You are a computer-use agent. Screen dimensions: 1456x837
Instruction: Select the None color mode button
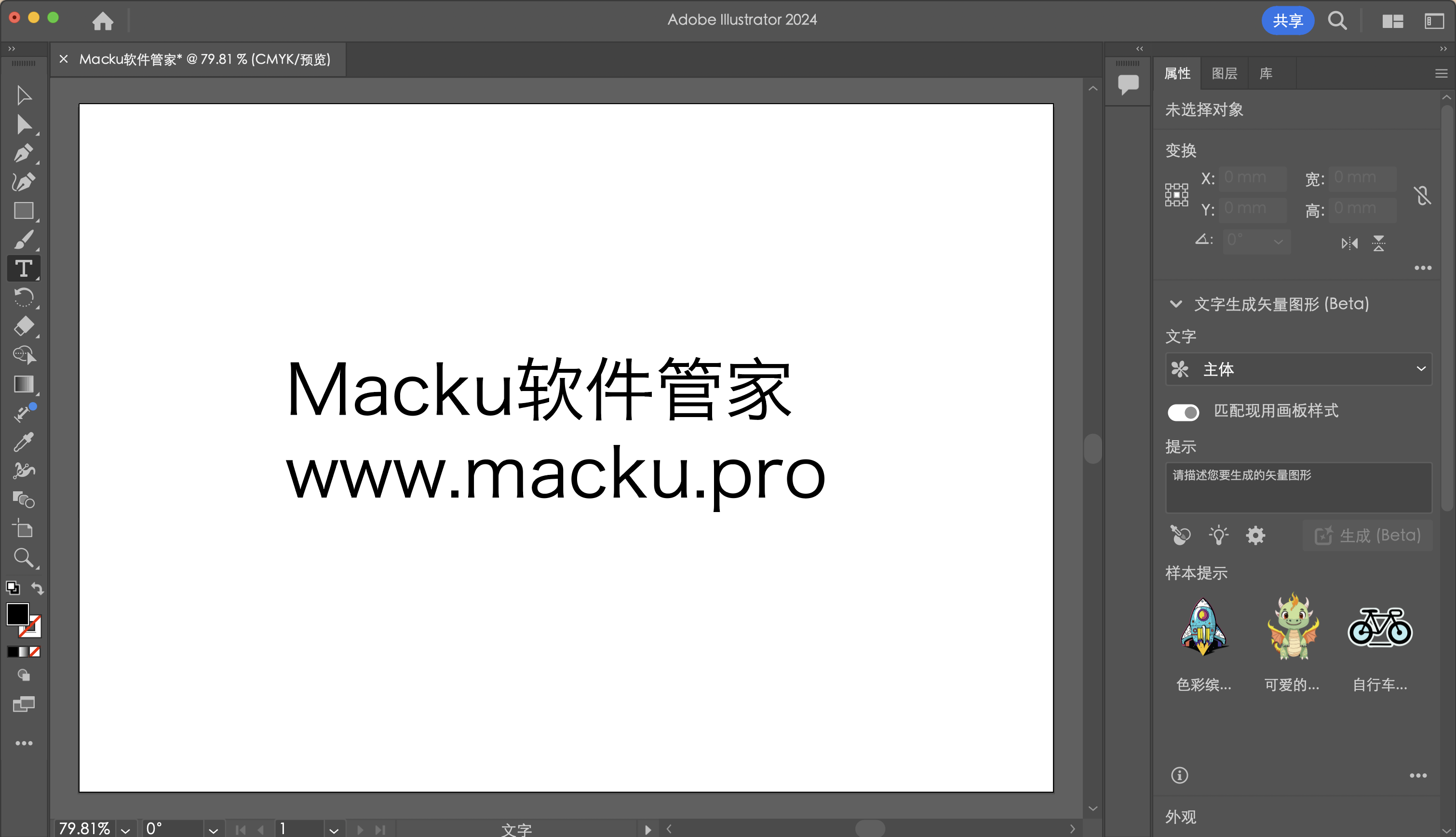click(x=35, y=652)
